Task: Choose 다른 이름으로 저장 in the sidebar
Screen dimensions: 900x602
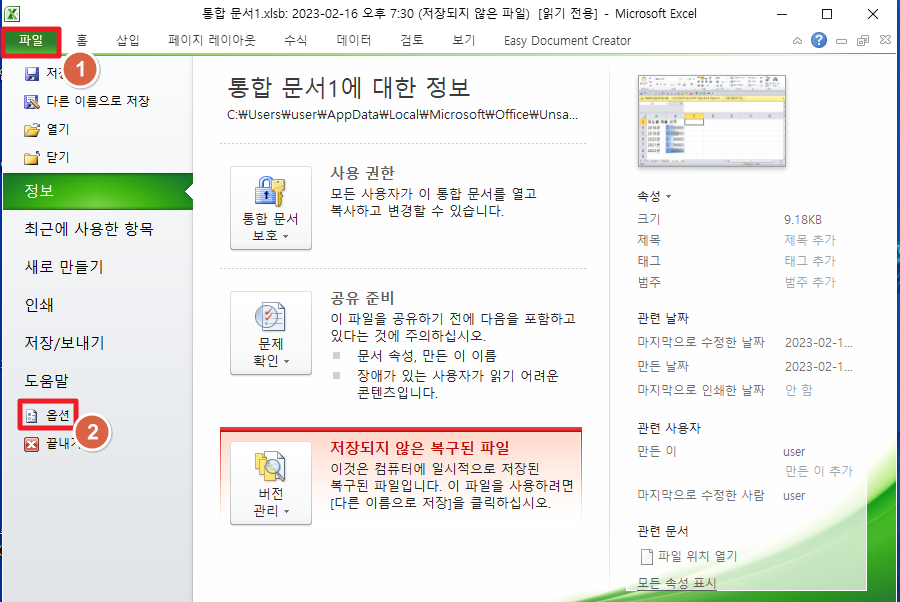Action: [87, 102]
